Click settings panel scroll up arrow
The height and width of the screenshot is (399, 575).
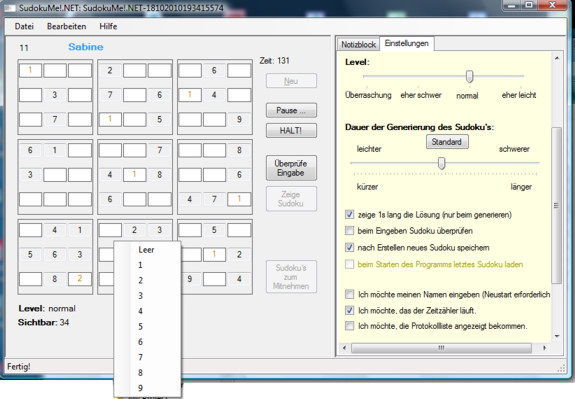(x=557, y=58)
